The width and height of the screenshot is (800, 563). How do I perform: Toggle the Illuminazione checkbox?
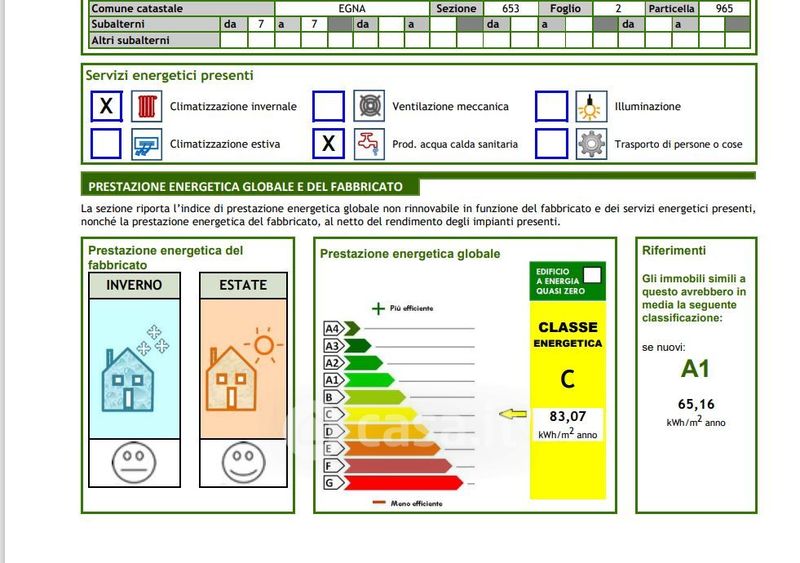coord(552,106)
